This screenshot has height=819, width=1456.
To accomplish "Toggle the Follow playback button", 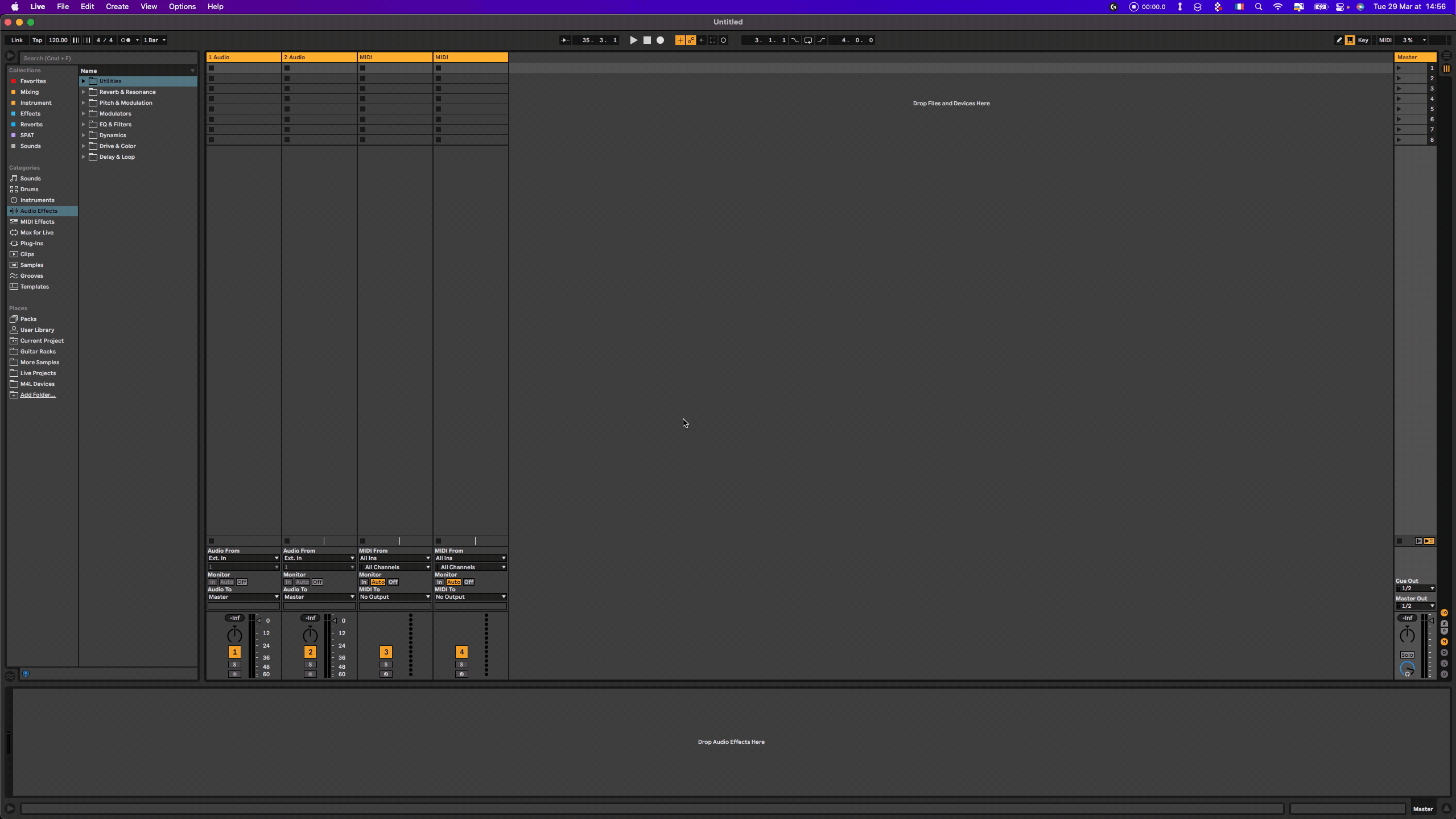I will click(x=565, y=40).
